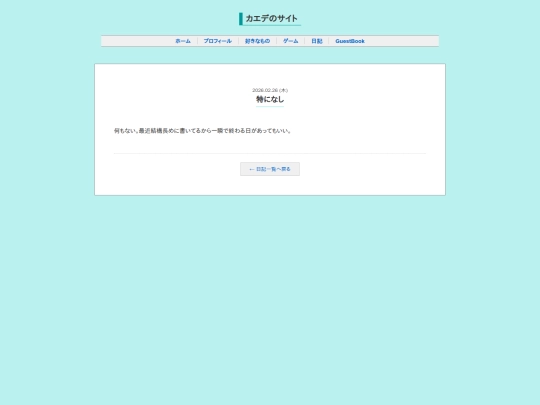The image size is (540, 405).
Task: Click the カエデのサイト site title
Action: tap(270, 19)
